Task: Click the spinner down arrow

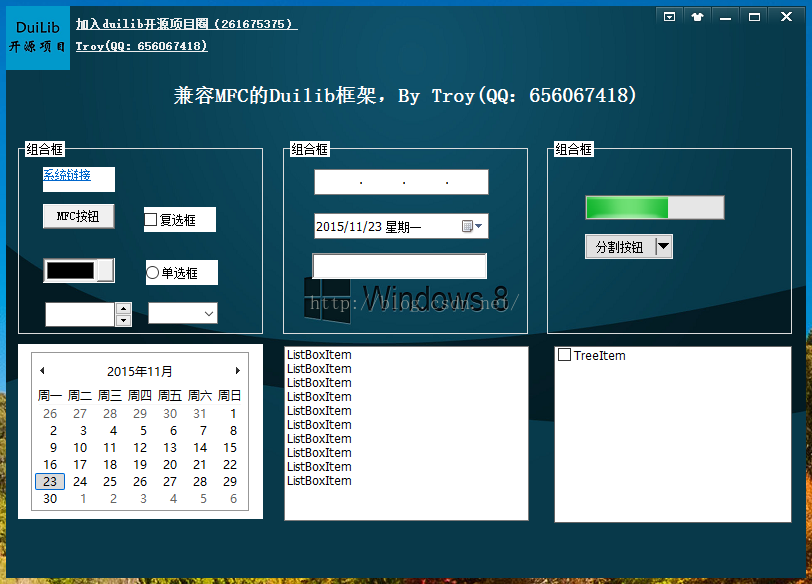Action: pyautogui.click(x=124, y=321)
